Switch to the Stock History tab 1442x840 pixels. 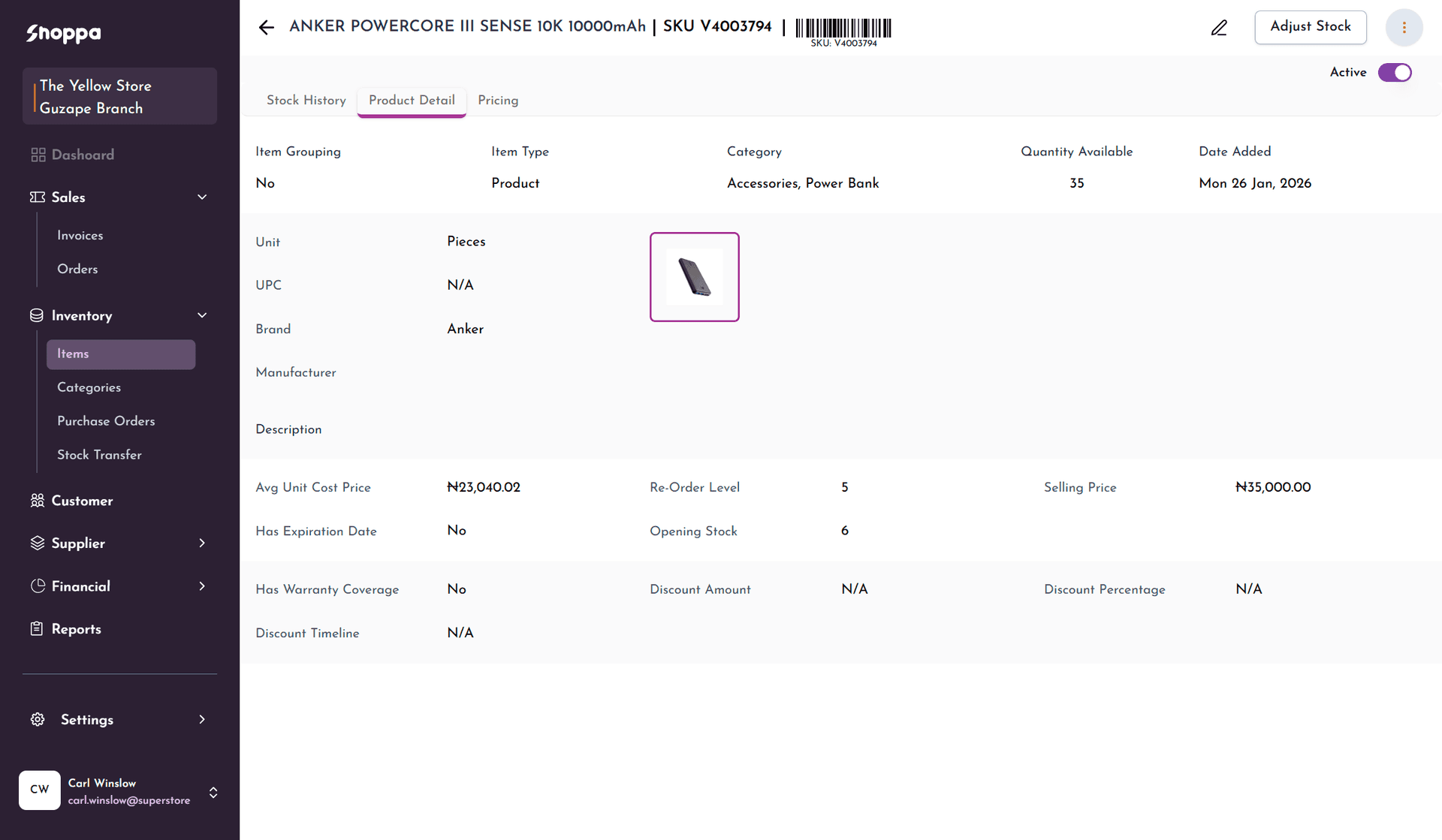(x=306, y=101)
